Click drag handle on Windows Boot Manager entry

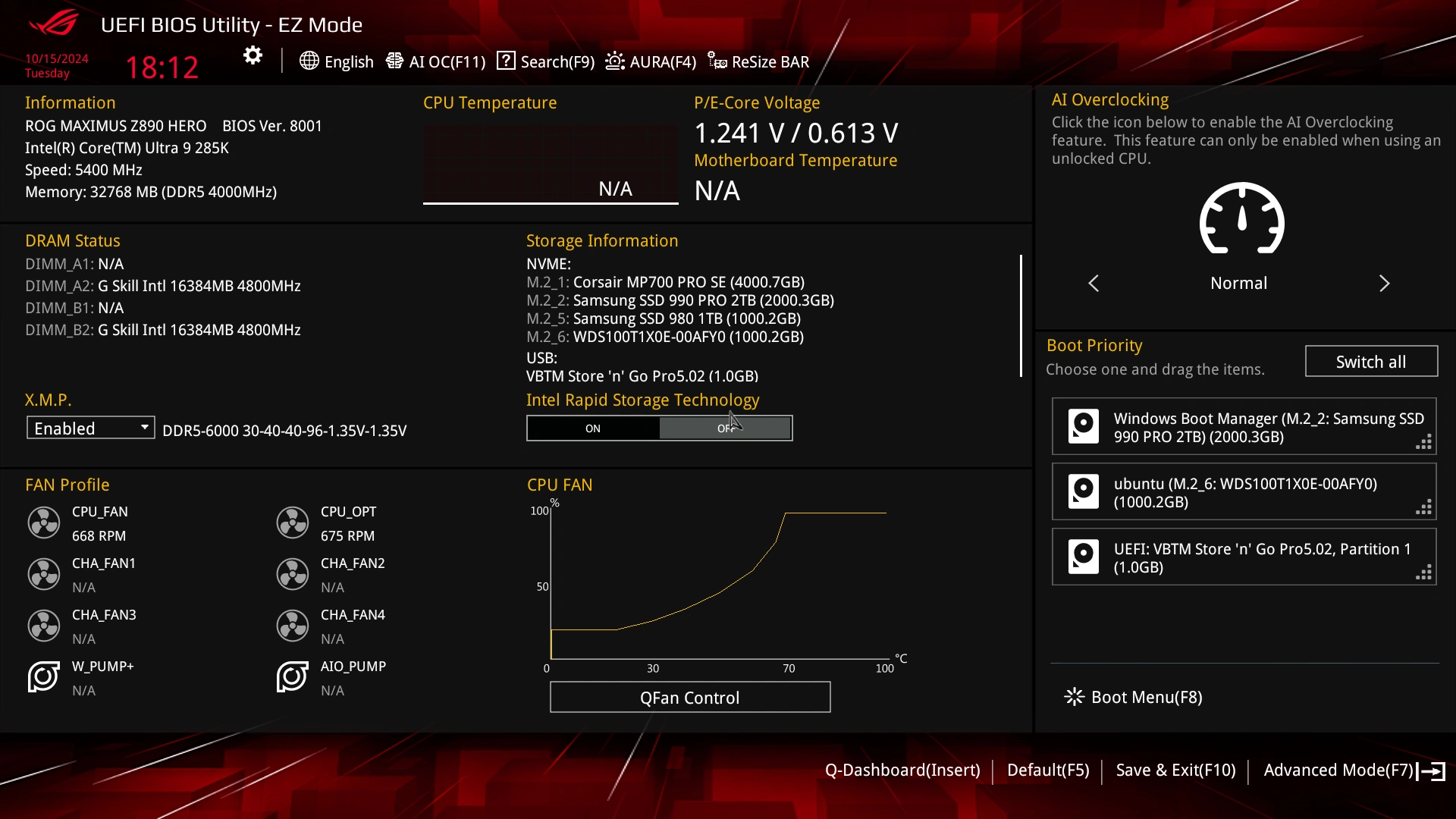(x=1424, y=442)
